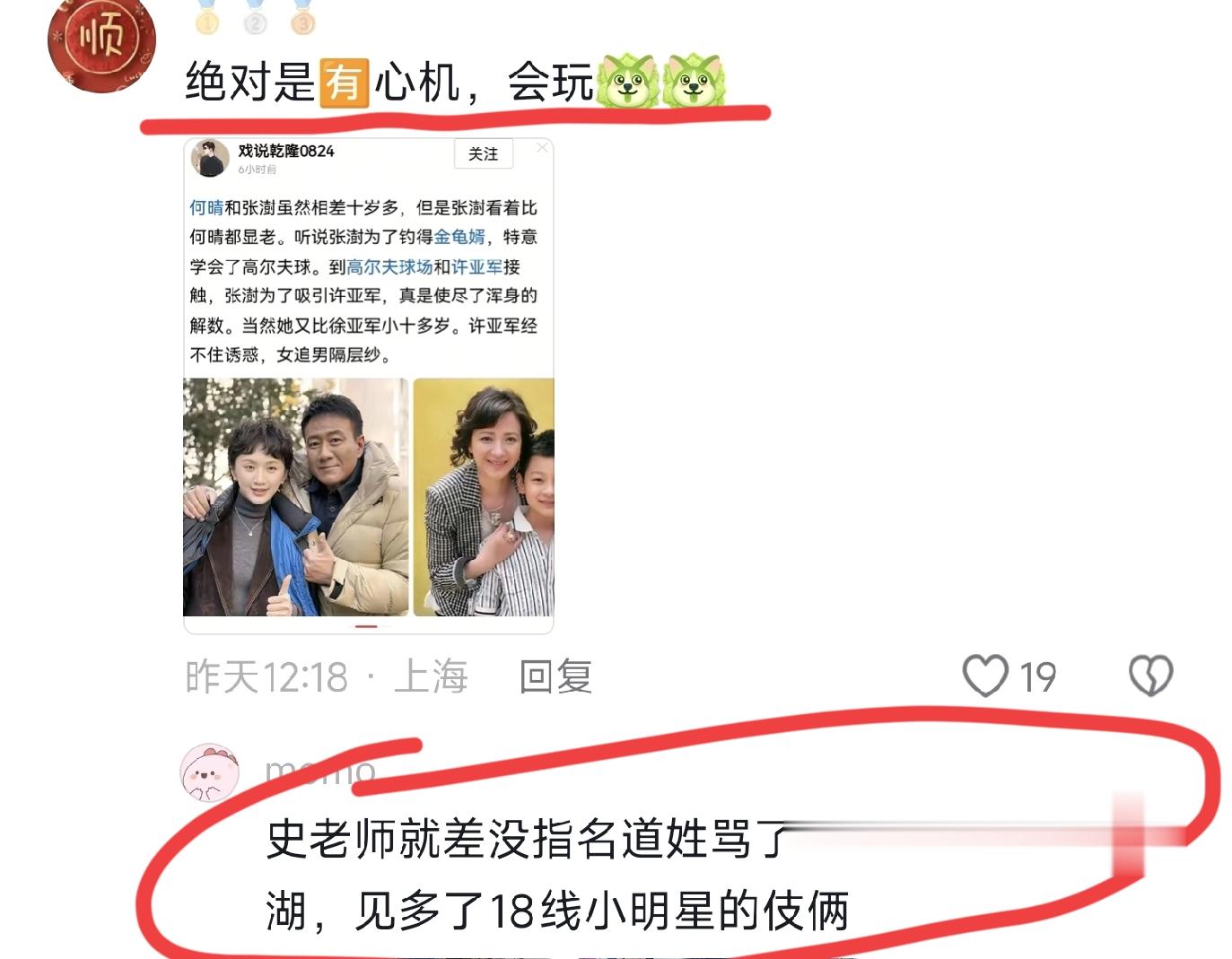
Task: Click 戏说乾隆0824 profile picture
Action: (x=210, y=158)
